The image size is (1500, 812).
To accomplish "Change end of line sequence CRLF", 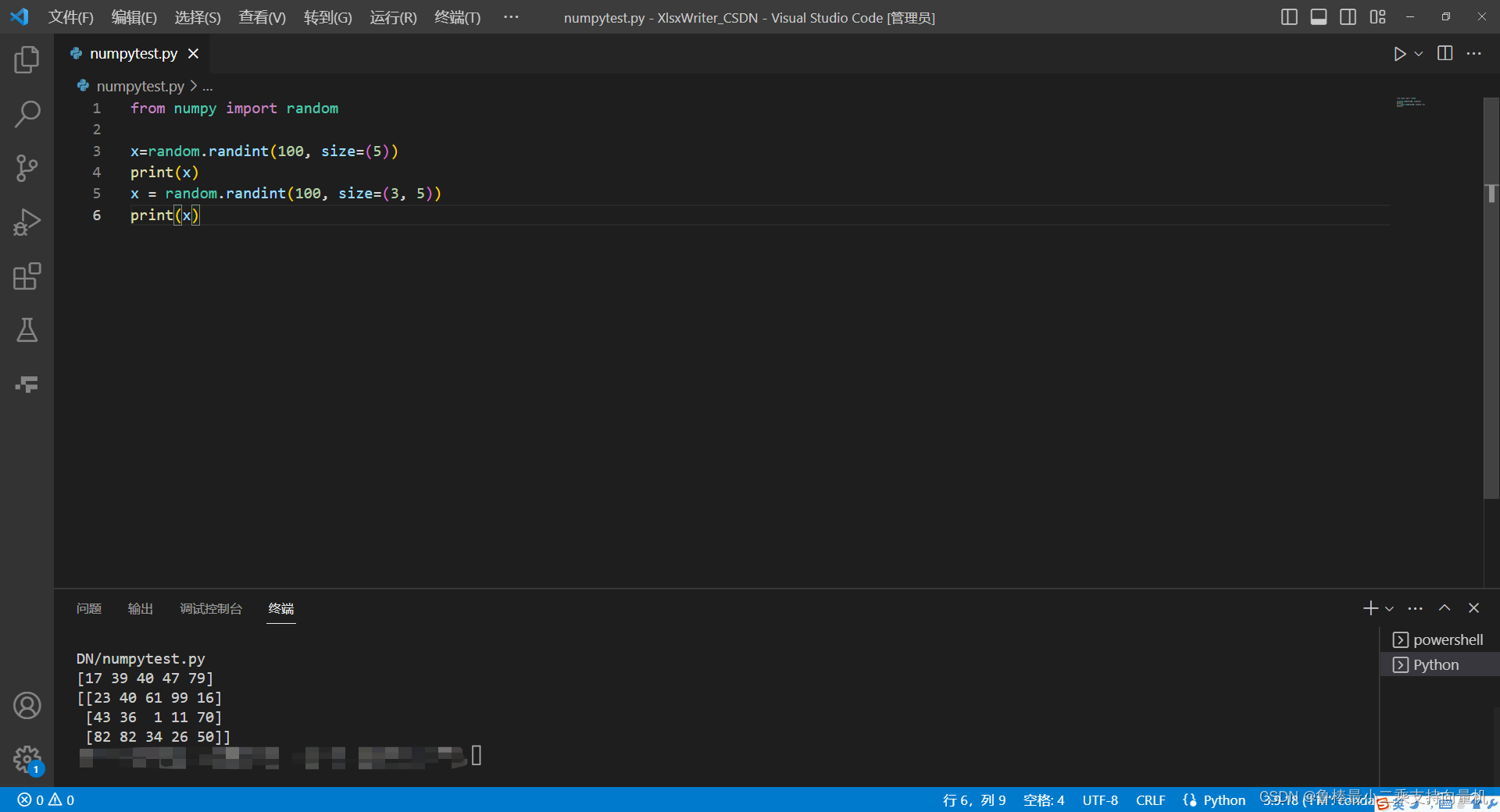I will pos(1150,800).
